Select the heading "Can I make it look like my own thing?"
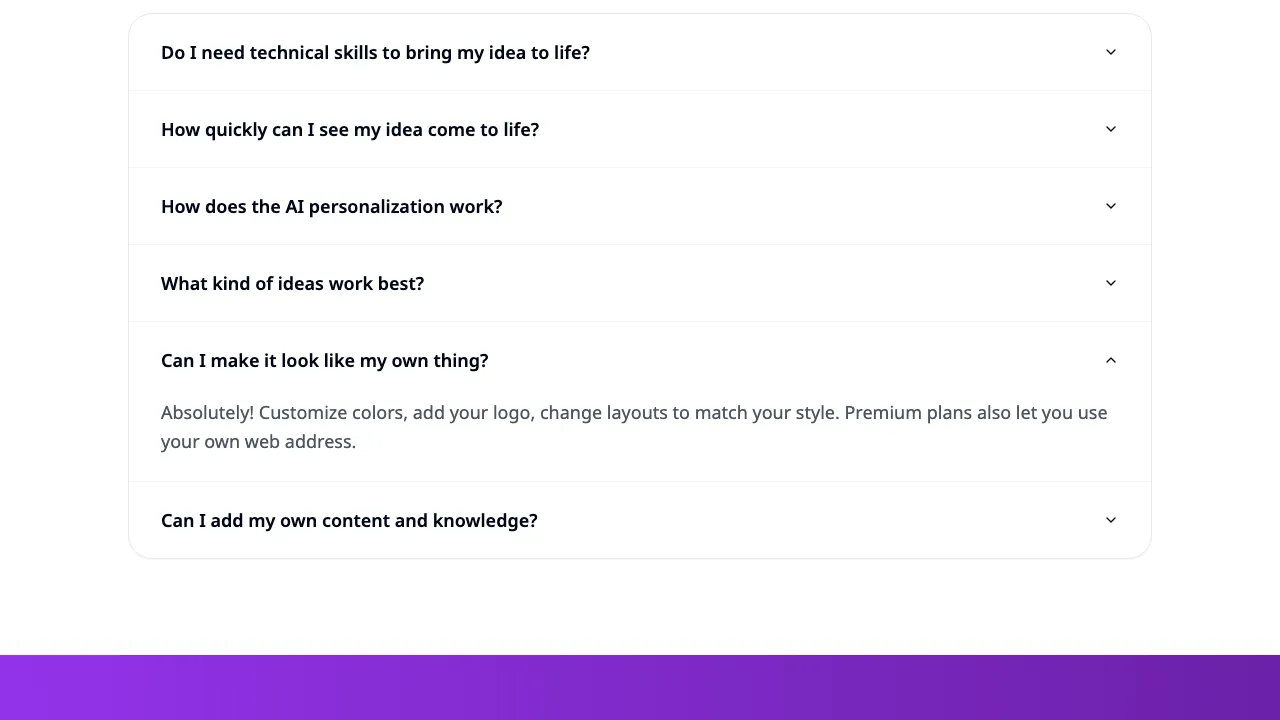Image resolution: width=1280 pixels, height=720 pixels. pyautogui.click(x=324, y=360)
